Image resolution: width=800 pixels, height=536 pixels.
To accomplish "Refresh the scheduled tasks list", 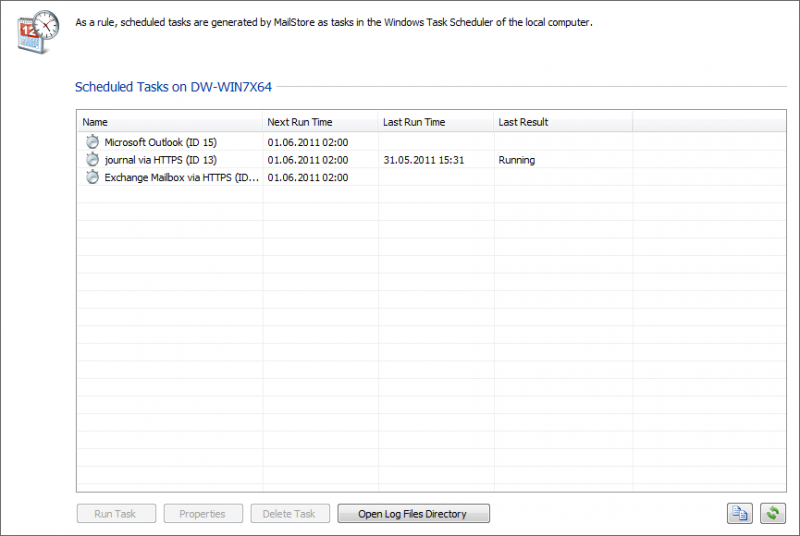I will point(772,514).
